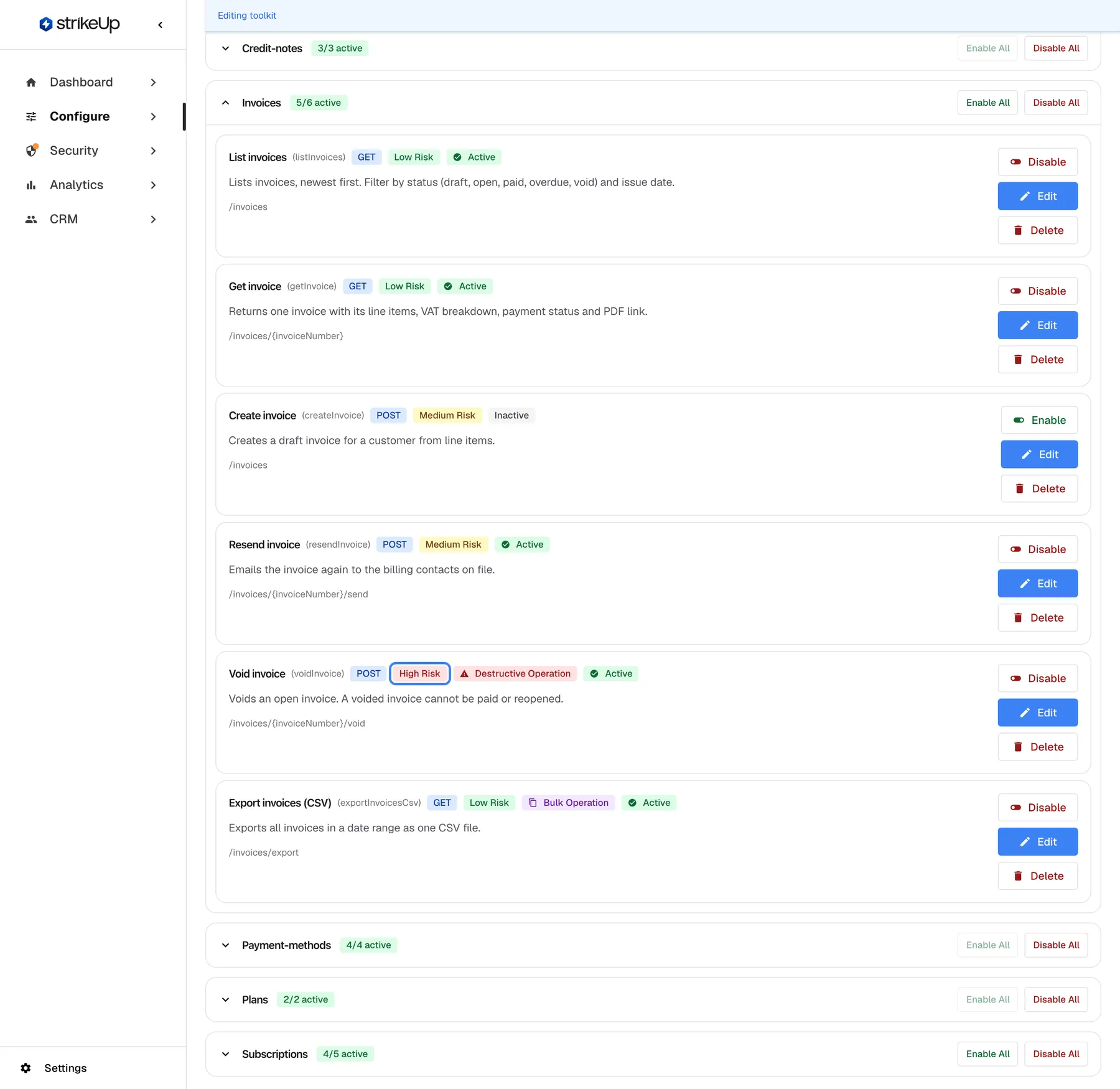Screen dimensions: 1120x1089
Task: Click the Editing toolkit breadcrumb text
Action: pyautogui.click(x=247, y=16)
